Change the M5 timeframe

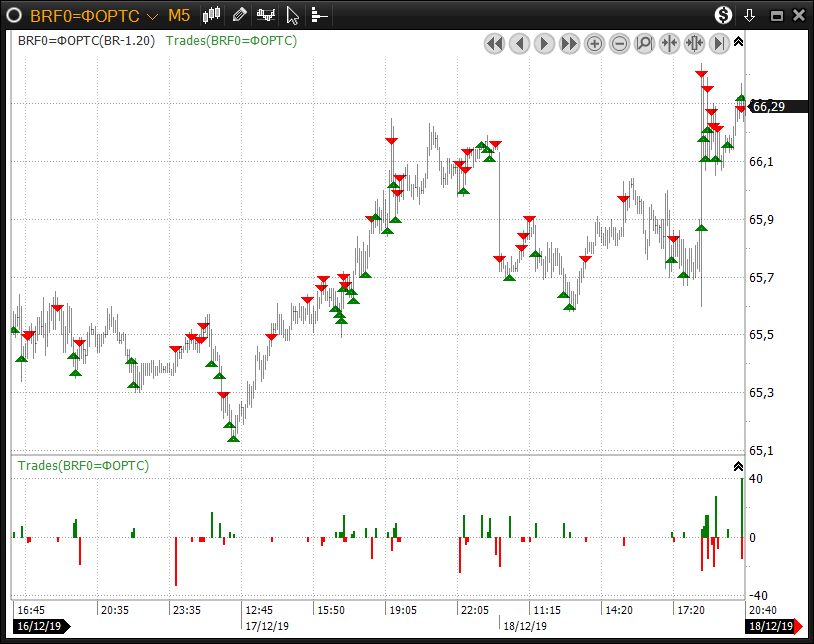[179, 15]
